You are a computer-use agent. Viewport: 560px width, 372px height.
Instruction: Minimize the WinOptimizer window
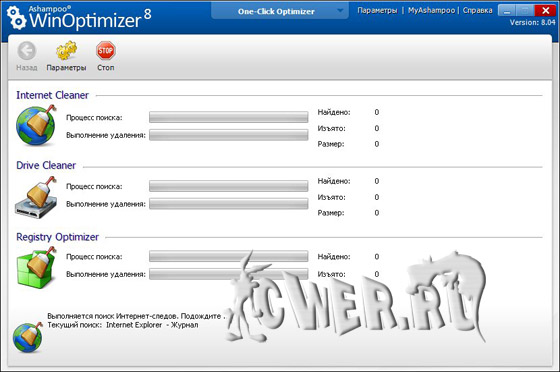click(x=507, y=10)
